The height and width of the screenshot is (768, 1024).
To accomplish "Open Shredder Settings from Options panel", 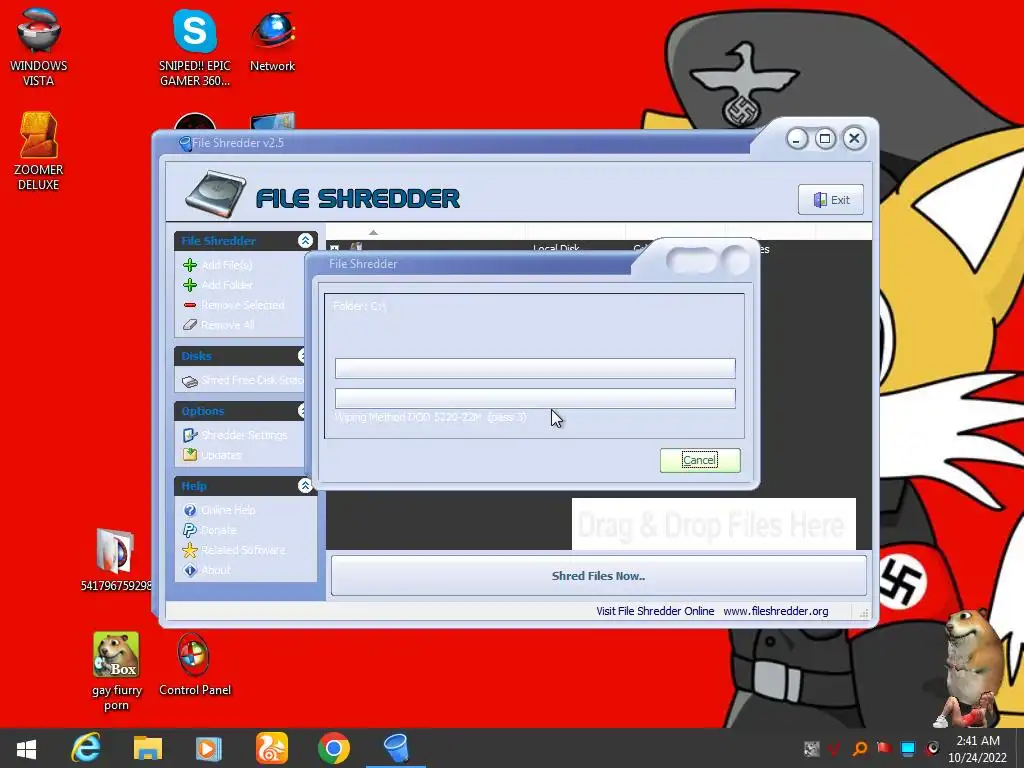I will click(234, 435).
